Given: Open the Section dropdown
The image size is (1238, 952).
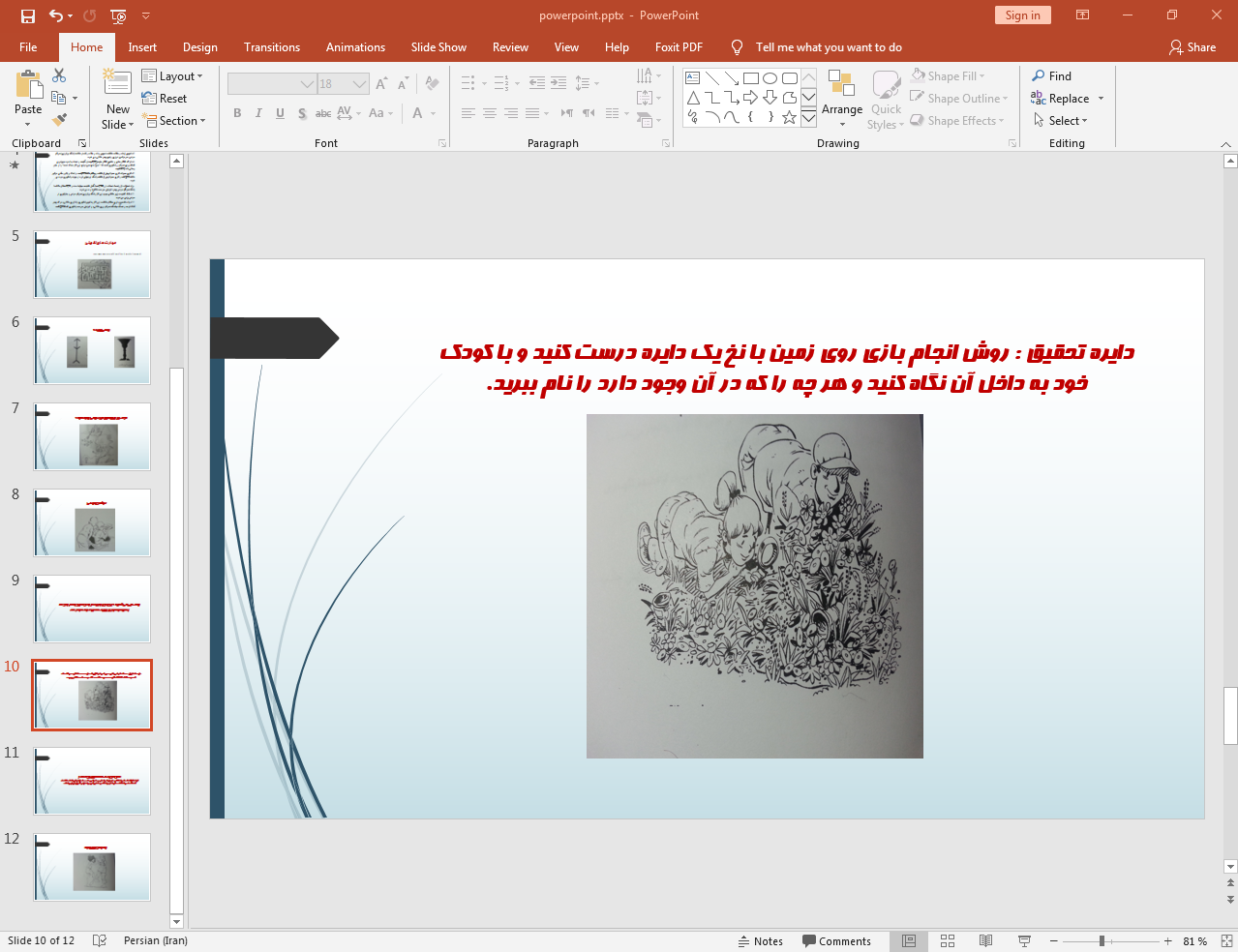Looking at the screenshot, I should click(x=174, y=121).
